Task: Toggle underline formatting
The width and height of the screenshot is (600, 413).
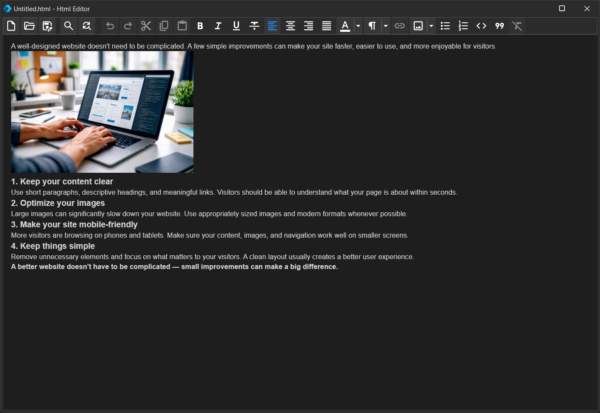Action: point(236,26)
